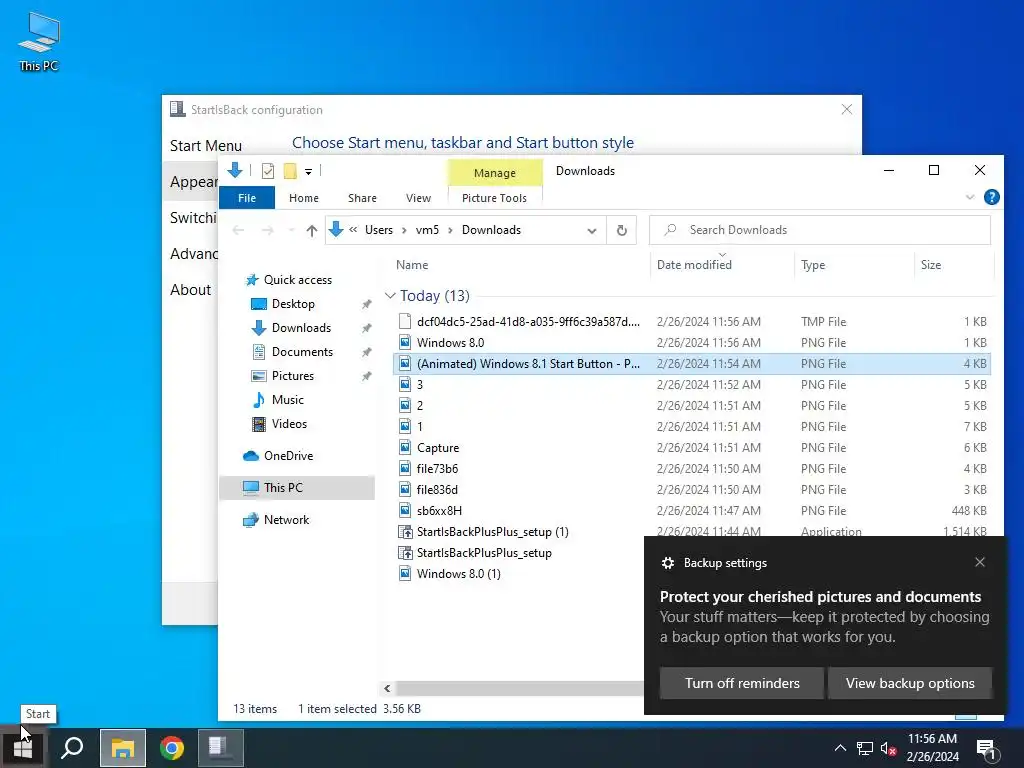The height and width of the screenshot is (768, 1024).
Task: Click Turn off reminders button
Action: coord(742,683)
